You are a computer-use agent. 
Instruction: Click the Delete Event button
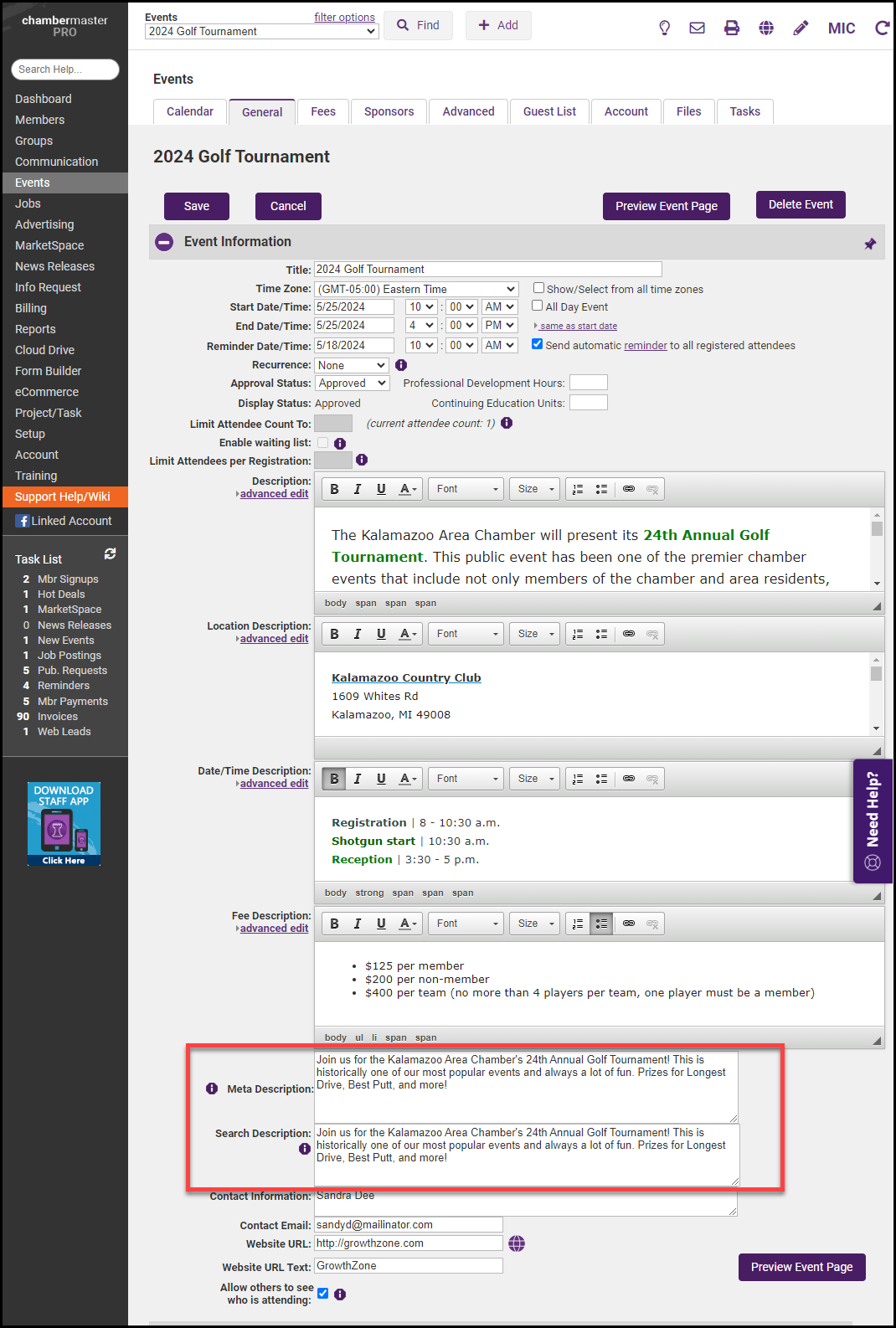click(801, 204)
